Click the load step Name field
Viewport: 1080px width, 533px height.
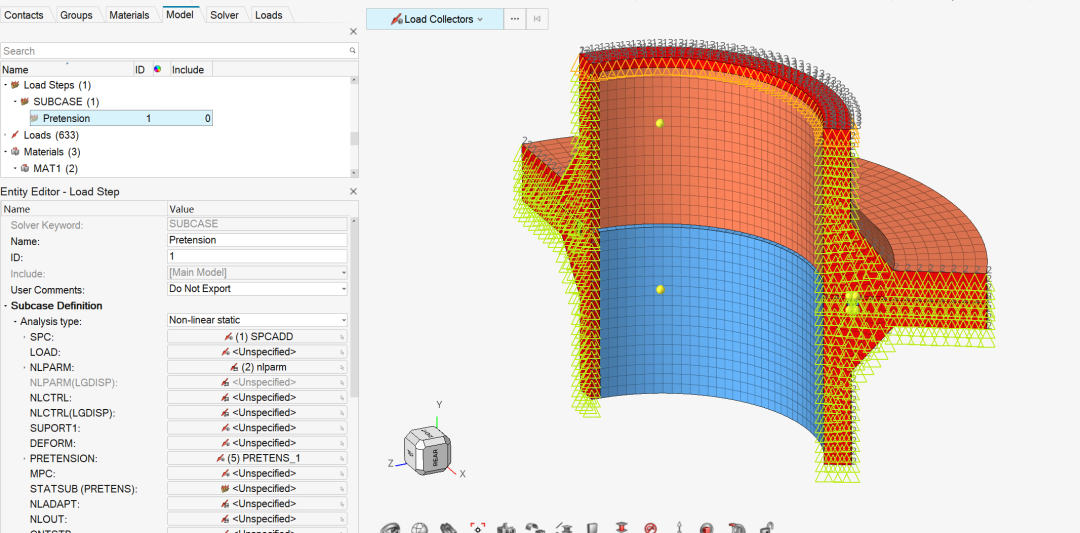pyautogui.click(x=257, y=240)
